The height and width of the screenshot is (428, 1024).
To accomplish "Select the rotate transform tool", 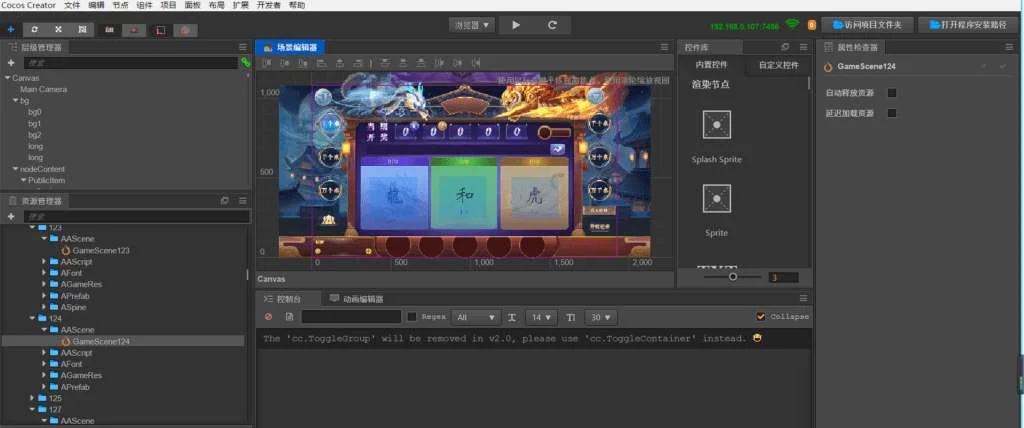I will pos(35,29).
